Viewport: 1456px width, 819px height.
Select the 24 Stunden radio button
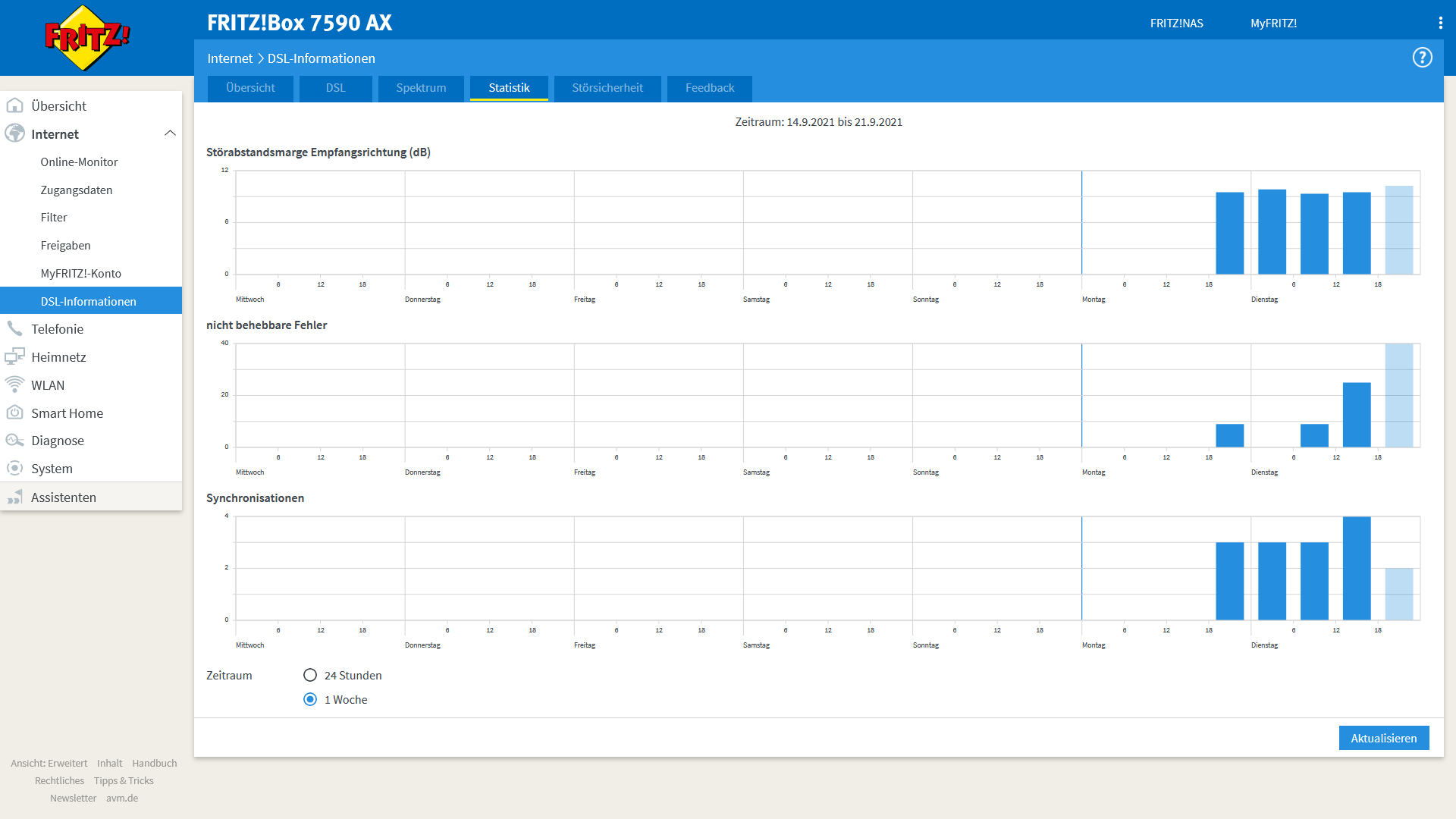(310, 675)
